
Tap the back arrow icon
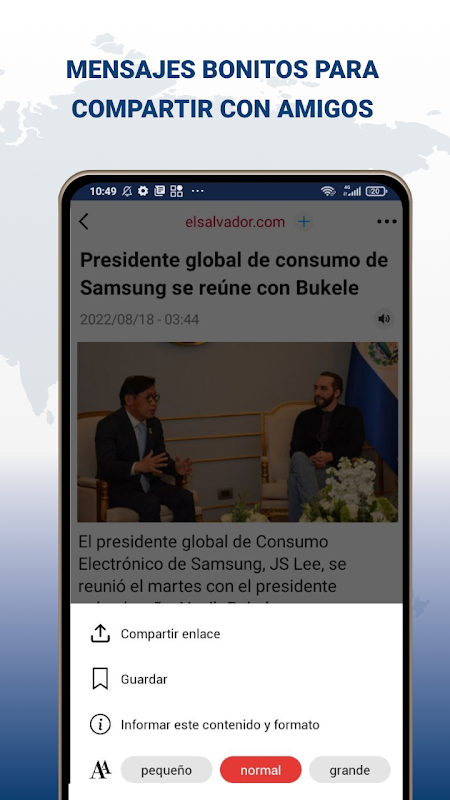coord(84,221)
